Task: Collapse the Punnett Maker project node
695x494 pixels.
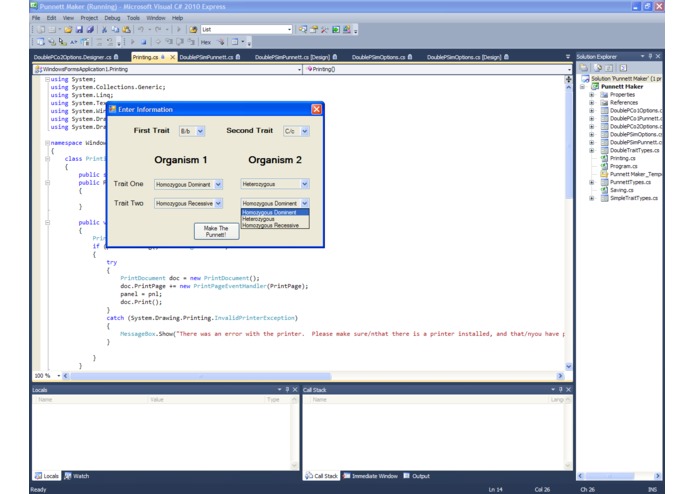Action: pyautogui.click(x=582, y=86)
